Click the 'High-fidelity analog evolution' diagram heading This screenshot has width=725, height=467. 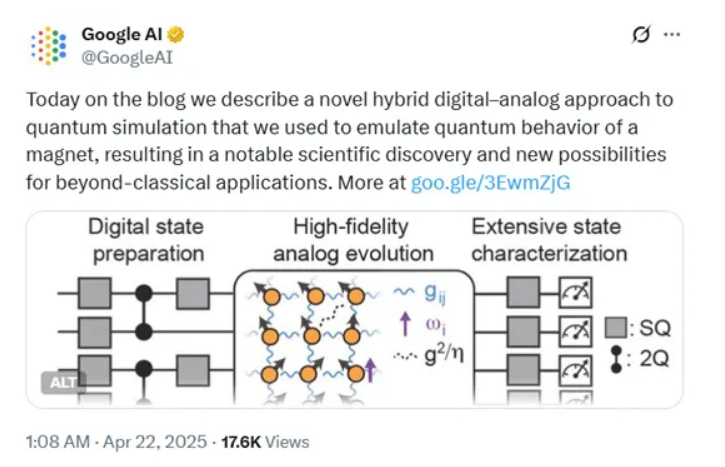click(353, 240)
